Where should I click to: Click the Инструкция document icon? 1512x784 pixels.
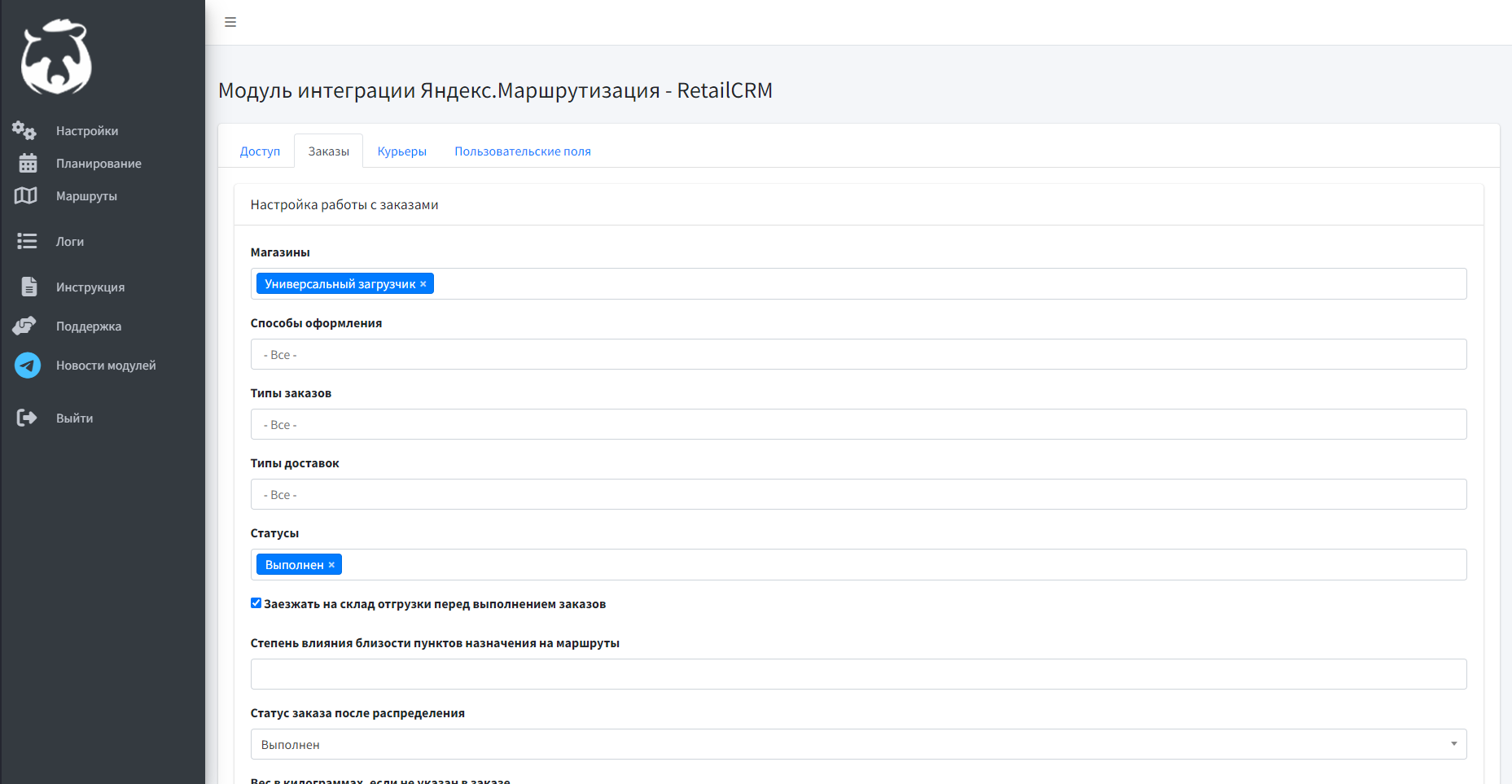[x=29, y=287]
